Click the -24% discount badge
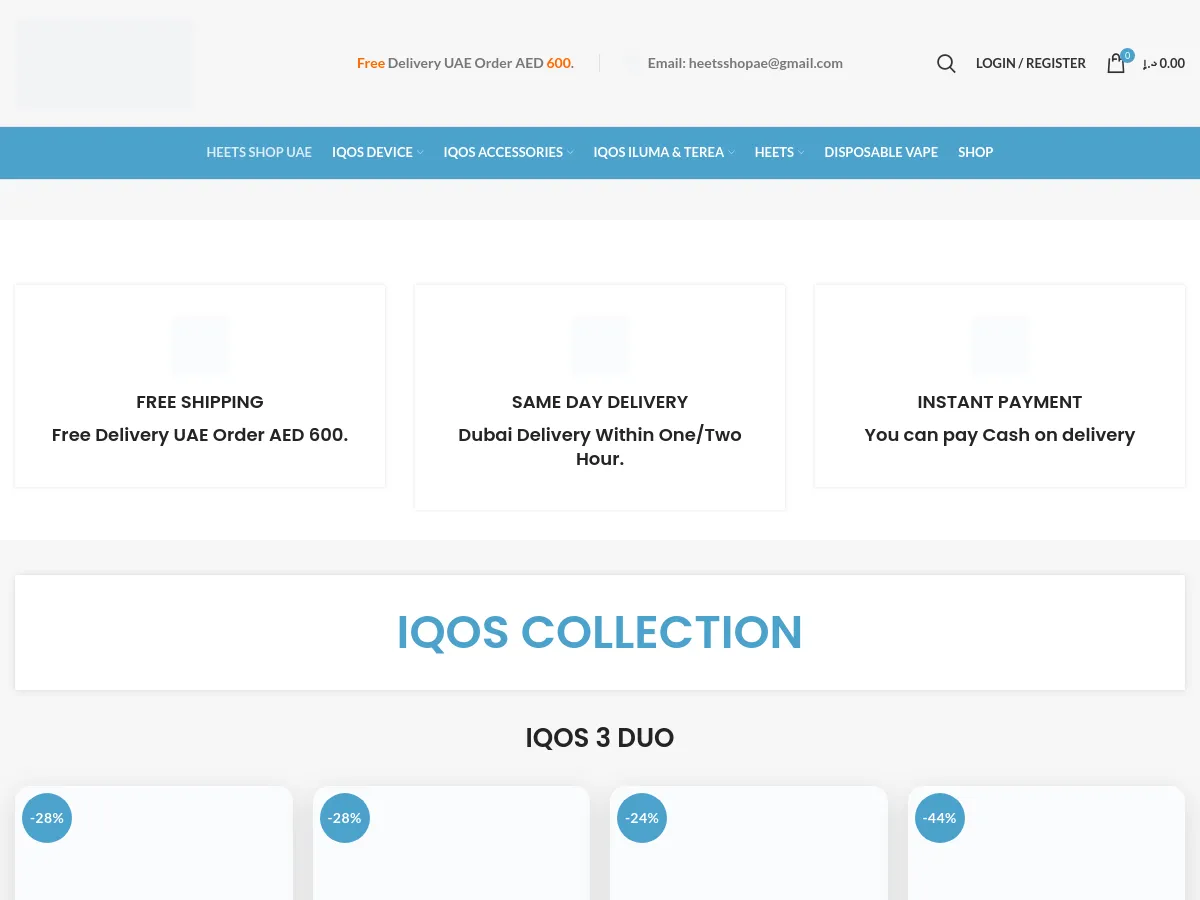Screen dimensions: 1200x900 click(642, 818)
